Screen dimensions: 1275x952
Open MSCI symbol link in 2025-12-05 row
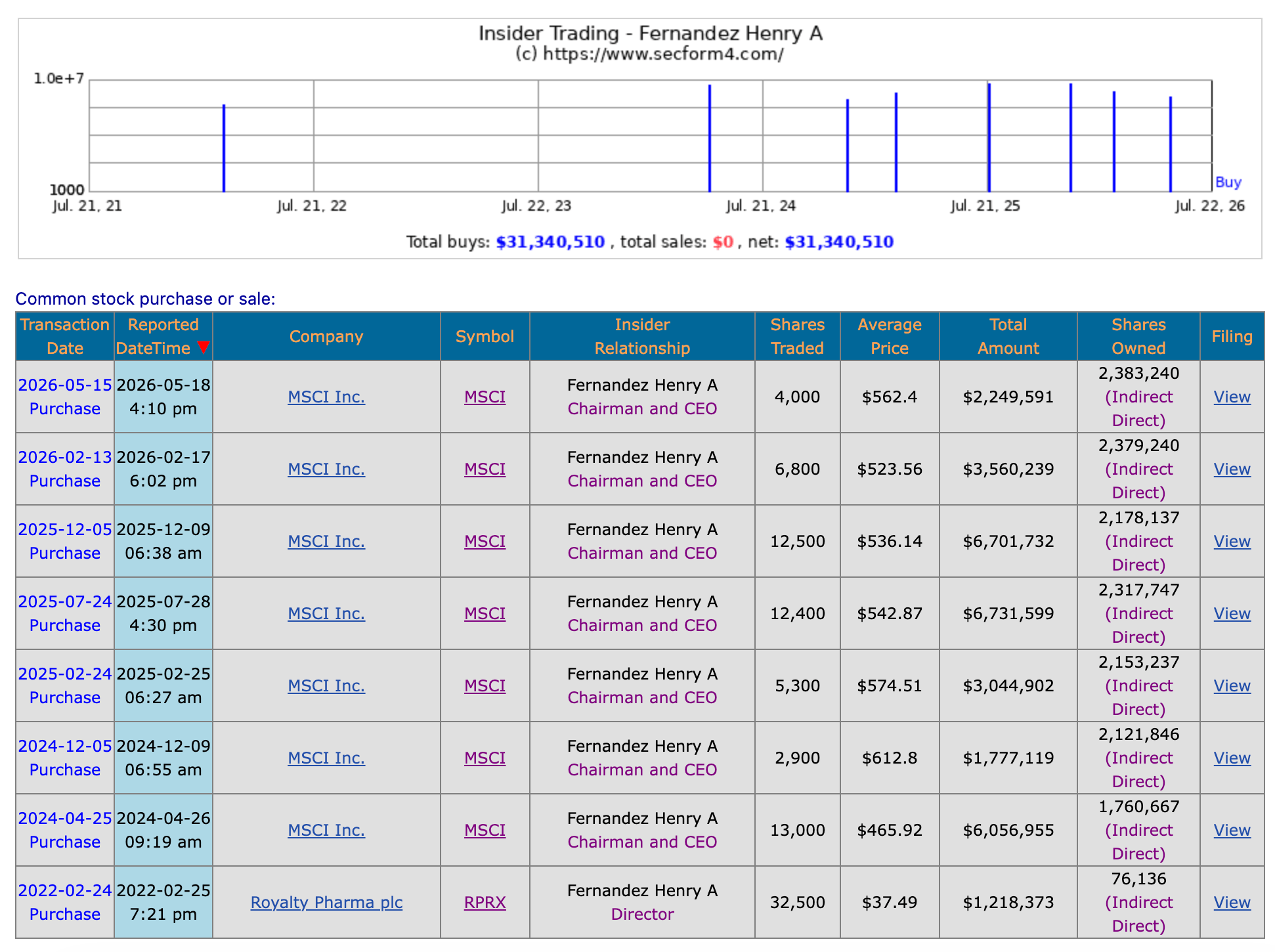(x=485, y=541)
